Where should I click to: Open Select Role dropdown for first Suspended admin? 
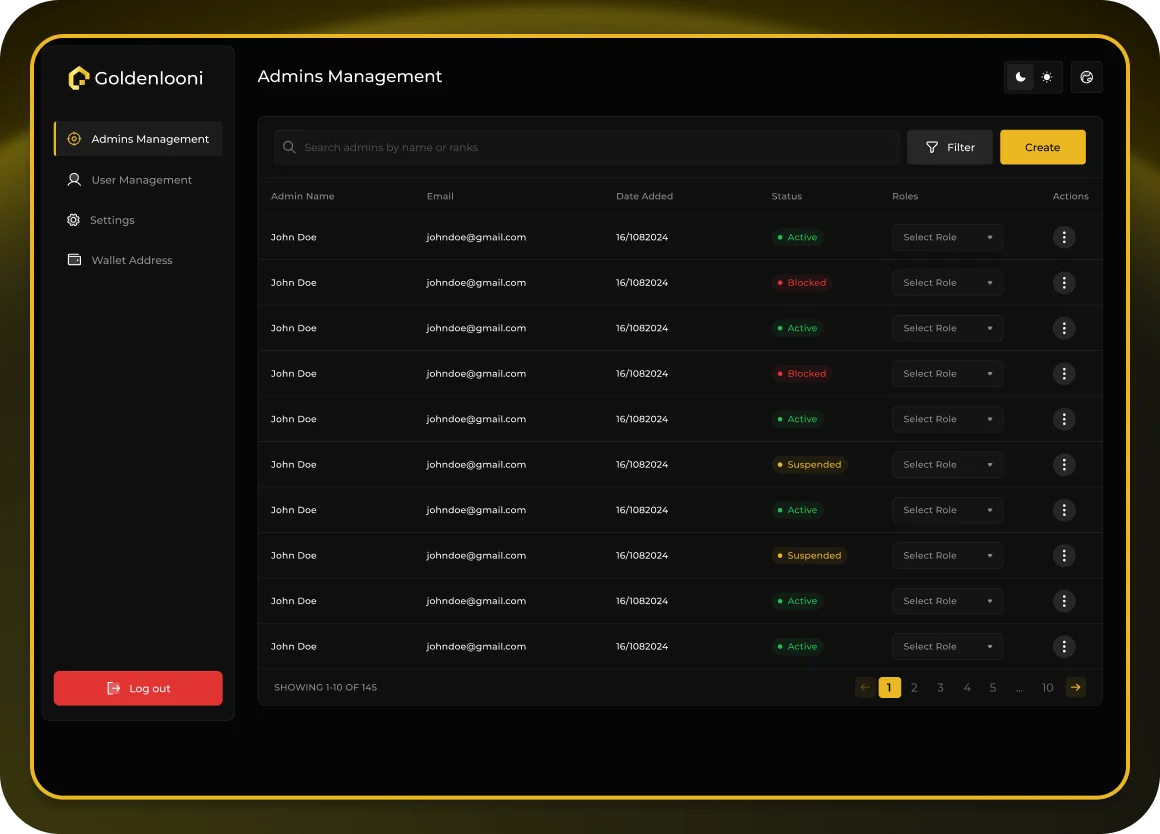tap(947, 464)
